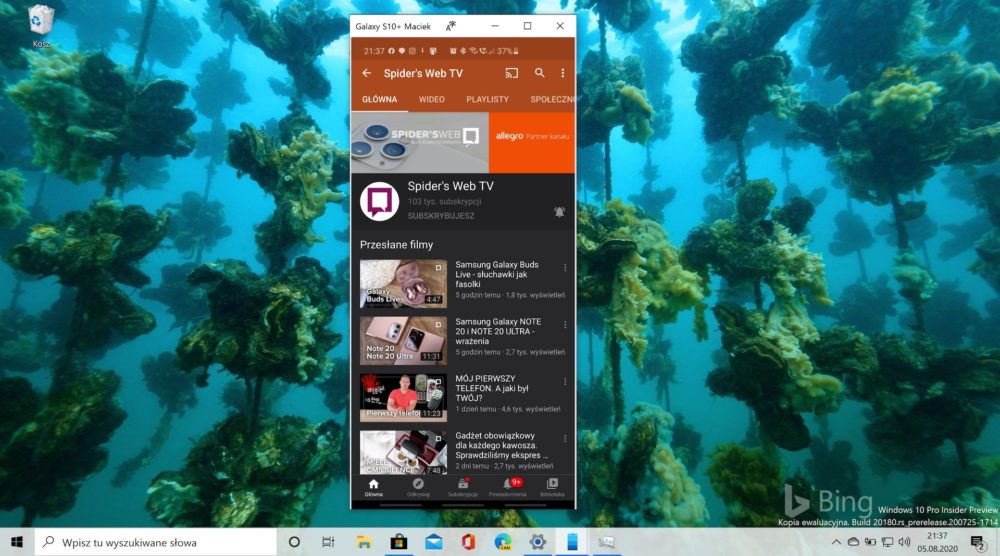Tap the Odkrywaj compass icon
The width and height of the screenshot is (1000, 556).
coord(418,488)
